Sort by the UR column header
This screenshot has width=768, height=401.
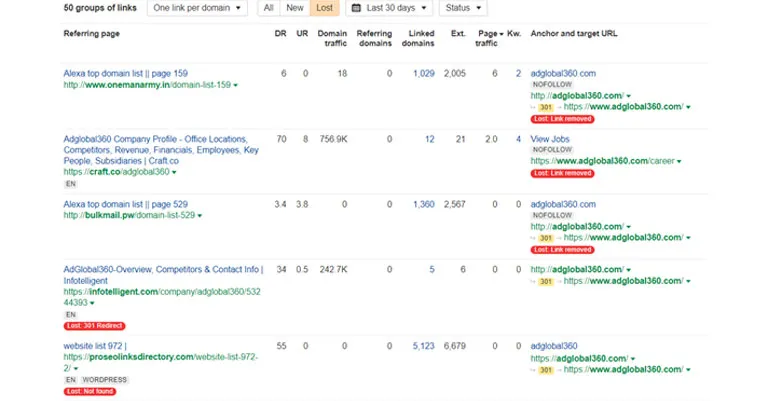coord(302,34)
